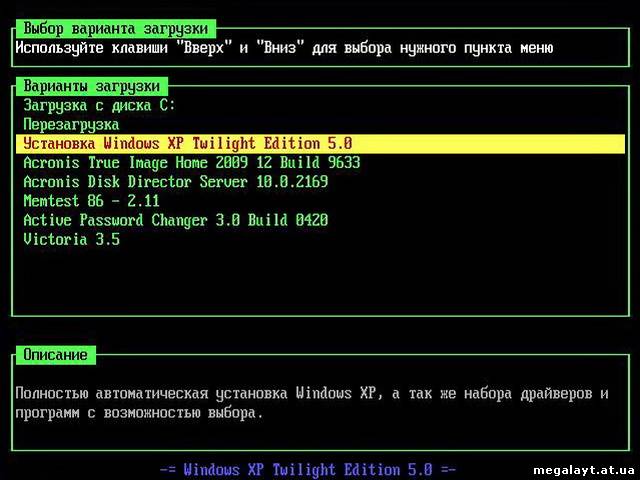Select 'Загрузка с диска C:' boot option

click(99, 105)
